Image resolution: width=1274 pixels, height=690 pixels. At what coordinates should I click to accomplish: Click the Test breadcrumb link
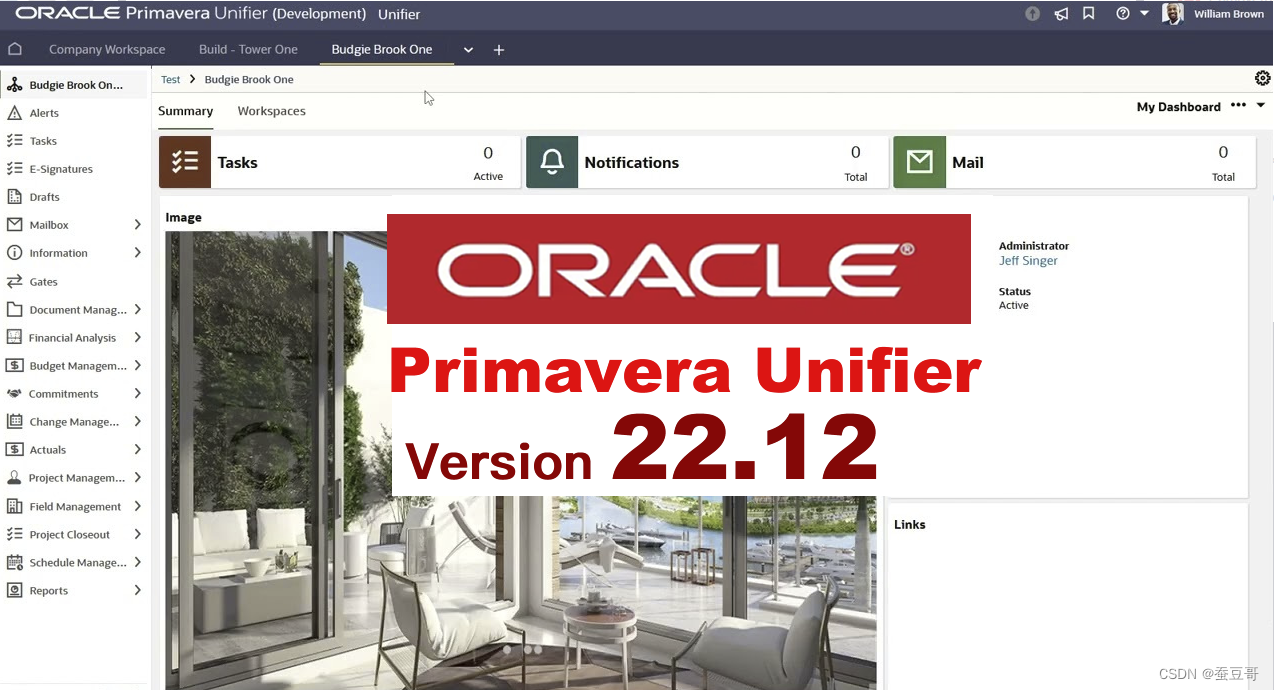point(170,79)
